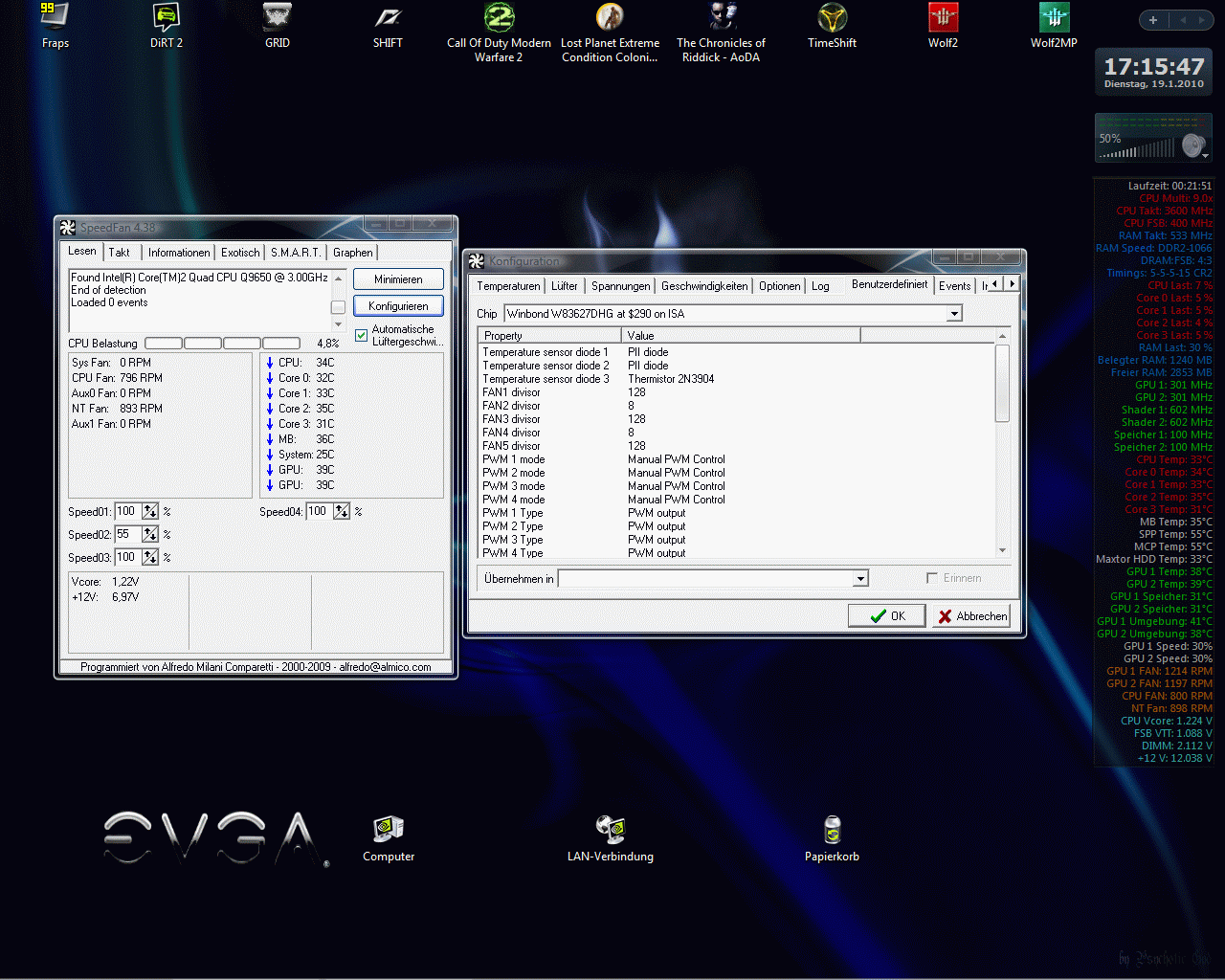Image resolution: width=1225 pixels, height=980 pixels.
Task: Click the clock gadget showing 17:15:47
Action: (1154, 72)
